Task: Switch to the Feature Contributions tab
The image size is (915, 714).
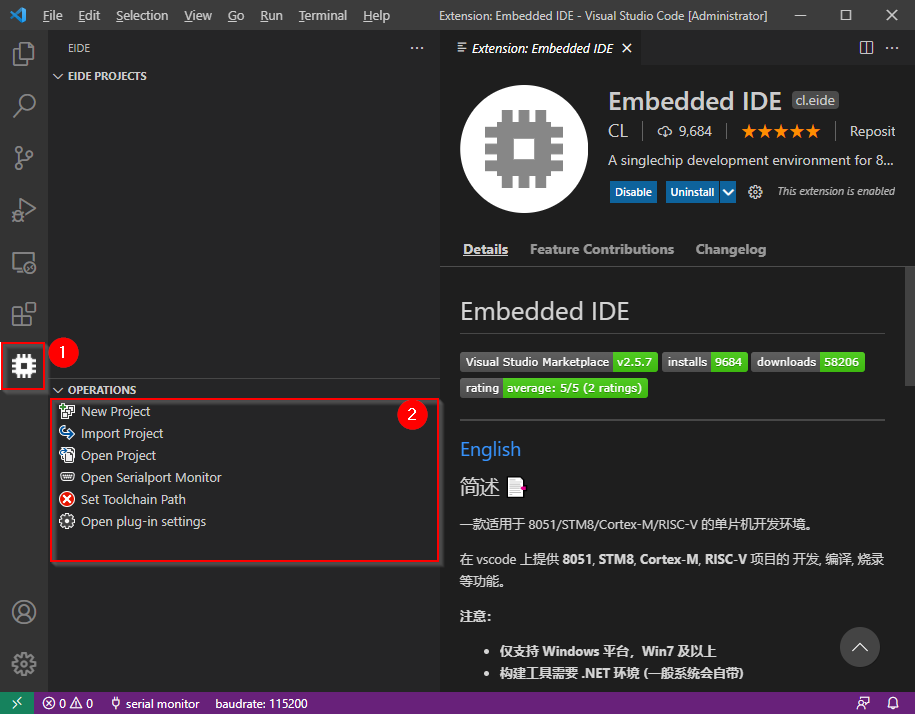Action: pos(602,249)
